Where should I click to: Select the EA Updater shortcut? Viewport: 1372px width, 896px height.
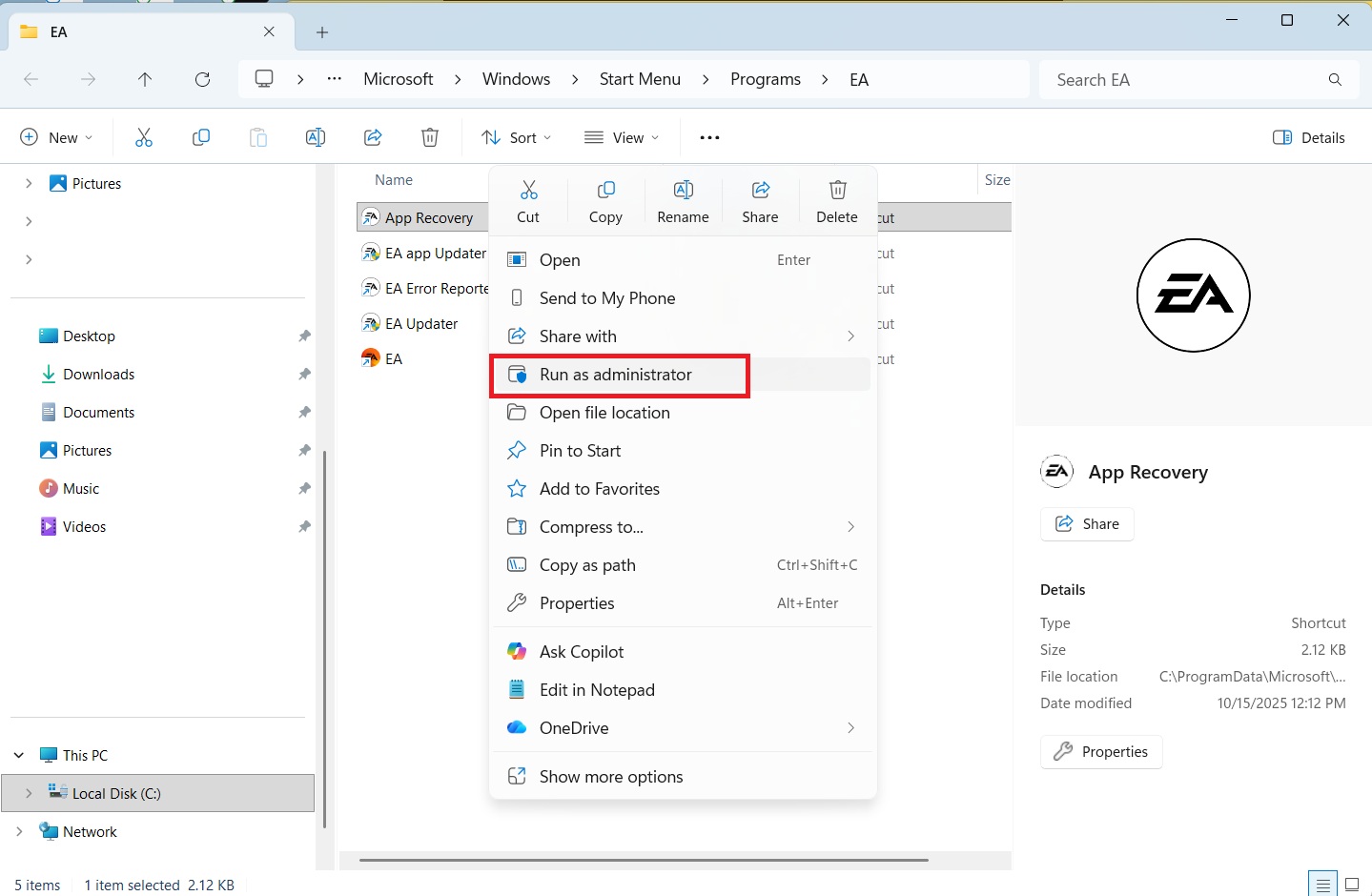[x=421, y=324]
